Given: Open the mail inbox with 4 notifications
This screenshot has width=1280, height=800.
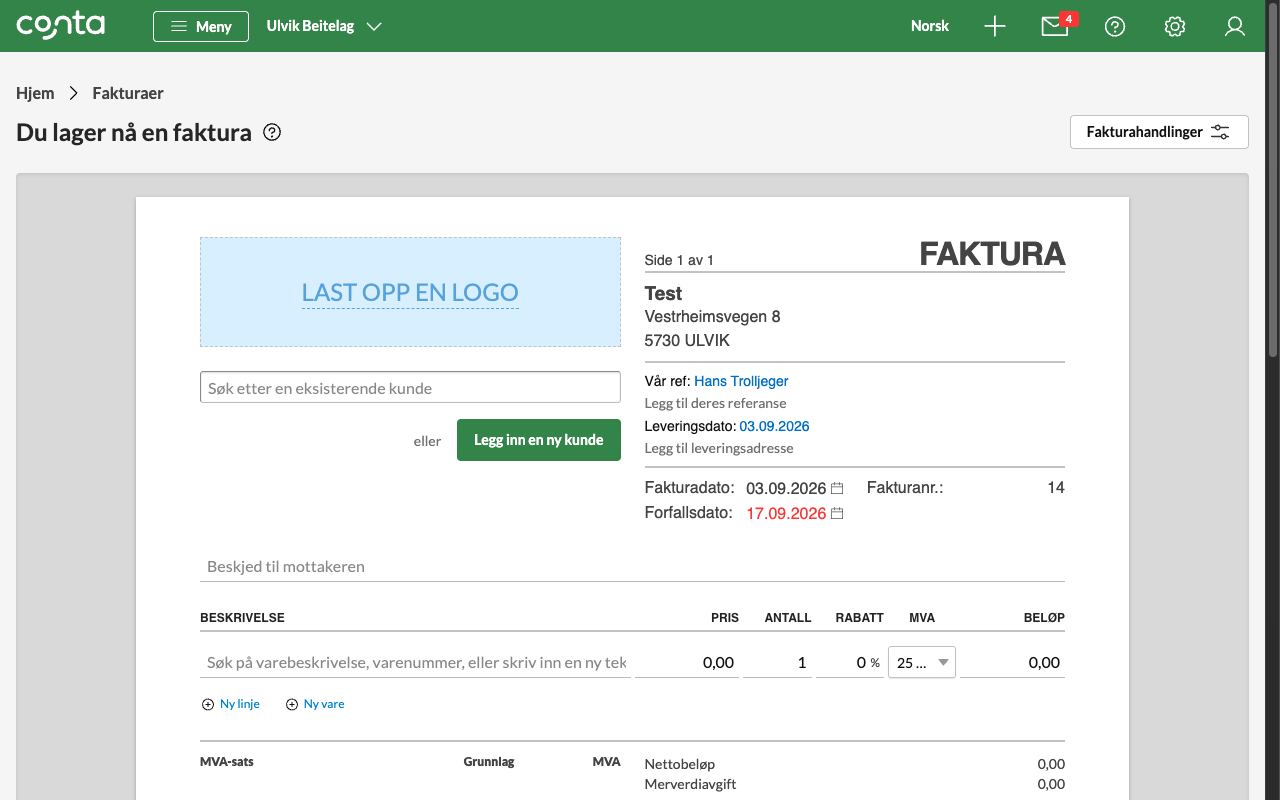Looking at the screenshot, I should coord(1057,26).
